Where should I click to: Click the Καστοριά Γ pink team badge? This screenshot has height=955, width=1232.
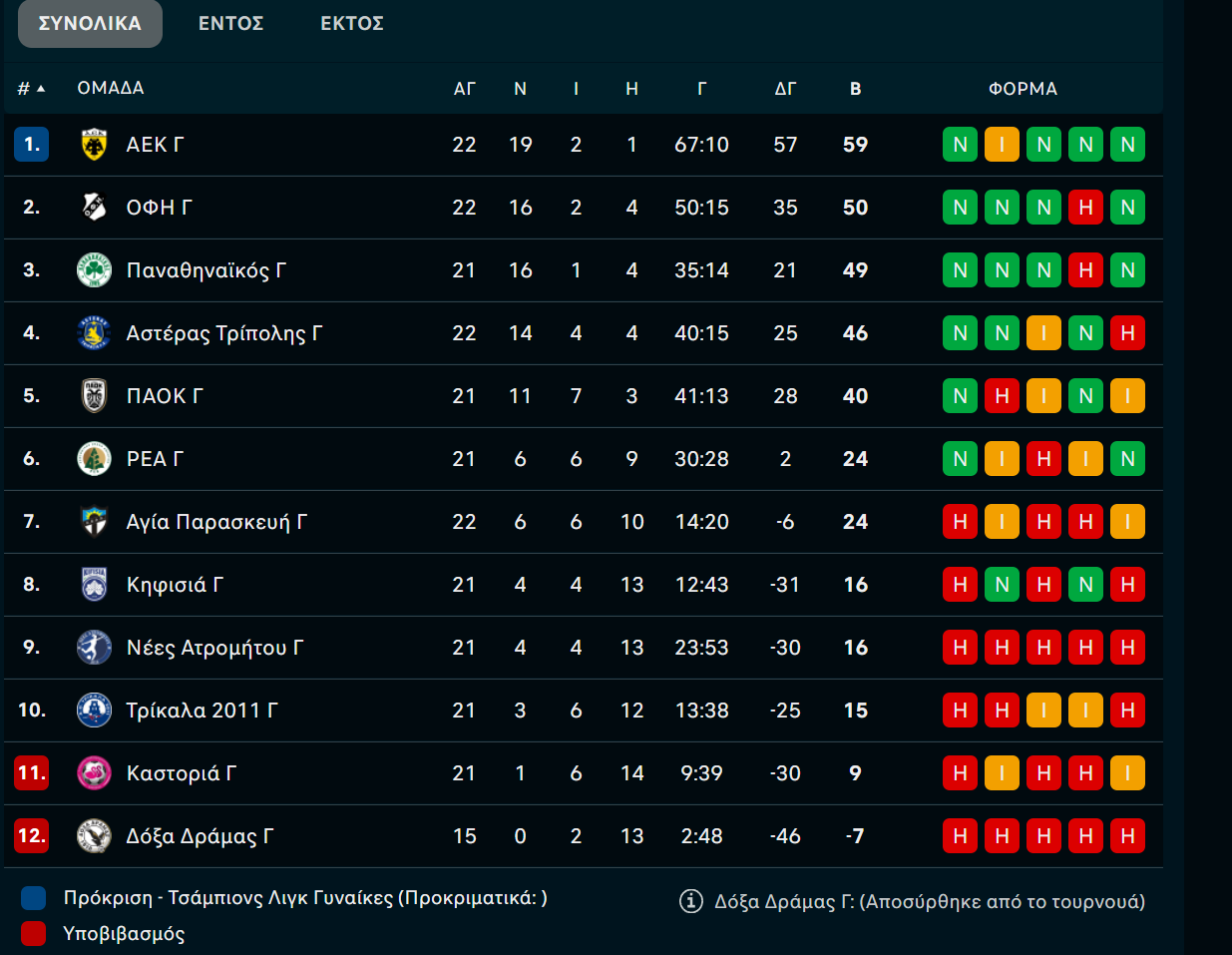[94, 773]
